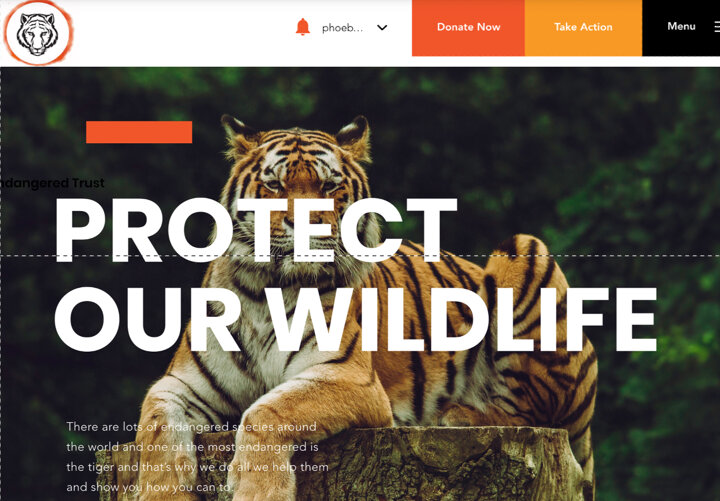Select the orange accent bar above heading
The image size is (720, 501).
139,132
